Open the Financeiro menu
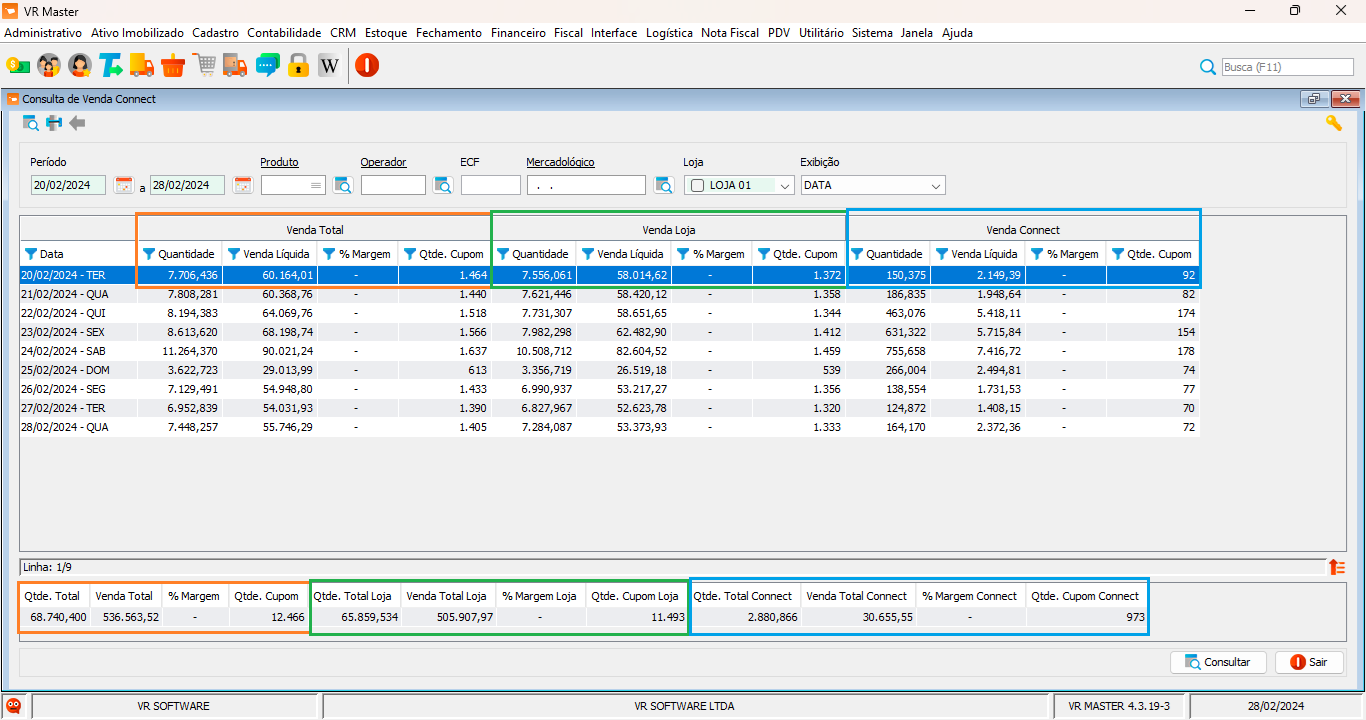Screen dimensions: 1366x720 click(518, 33)
